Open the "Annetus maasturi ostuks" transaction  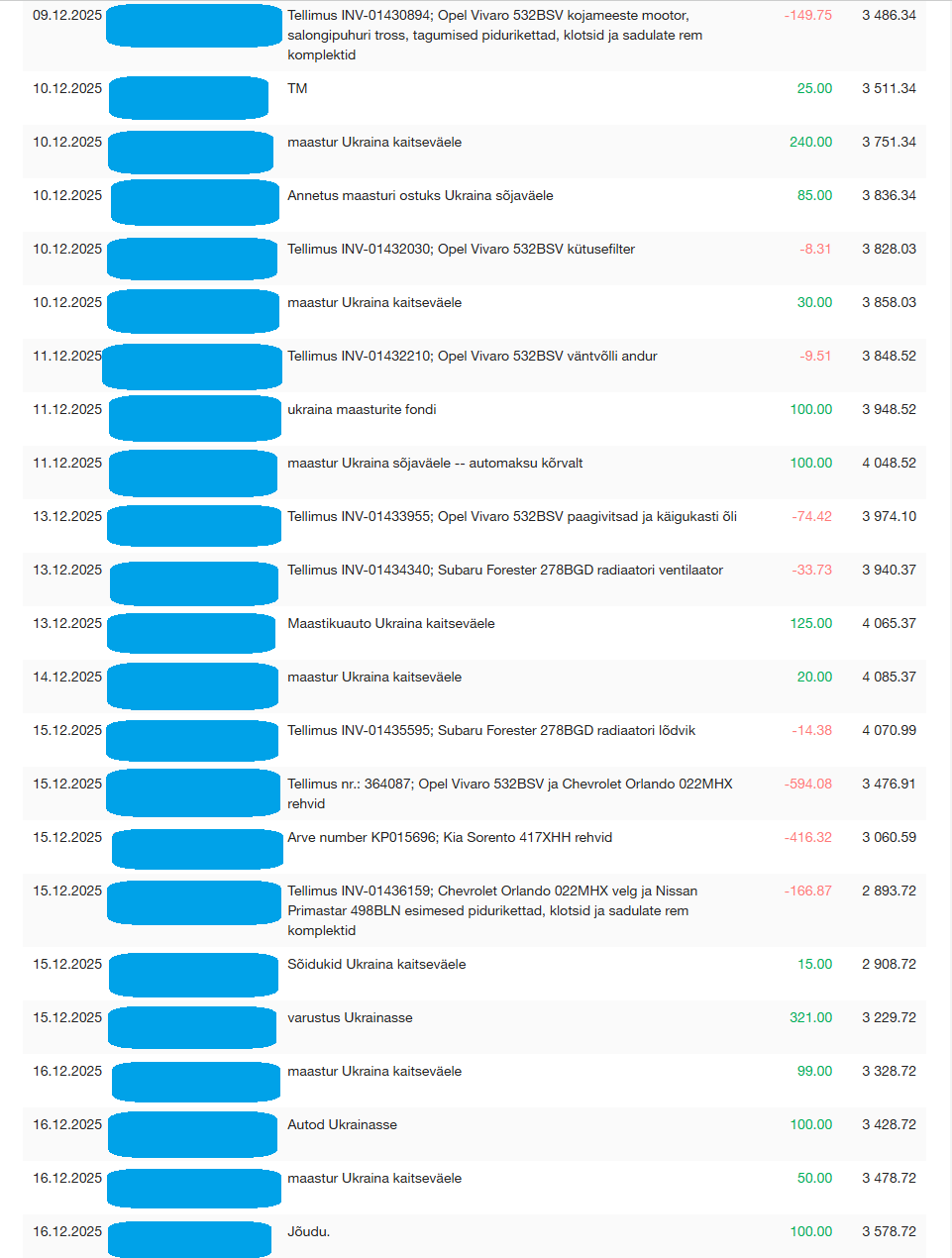coord(420,196)
